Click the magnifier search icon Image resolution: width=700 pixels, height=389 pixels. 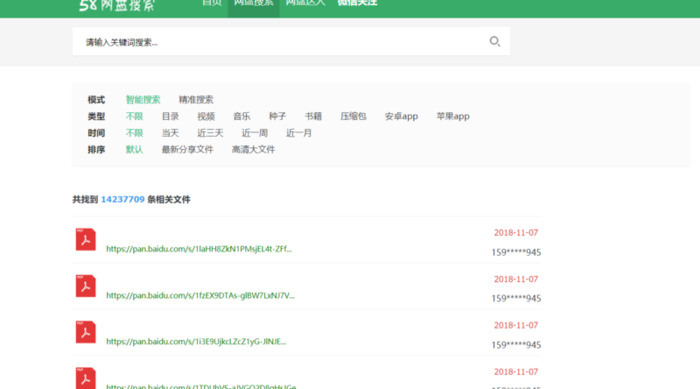click(x=494, y=41)
